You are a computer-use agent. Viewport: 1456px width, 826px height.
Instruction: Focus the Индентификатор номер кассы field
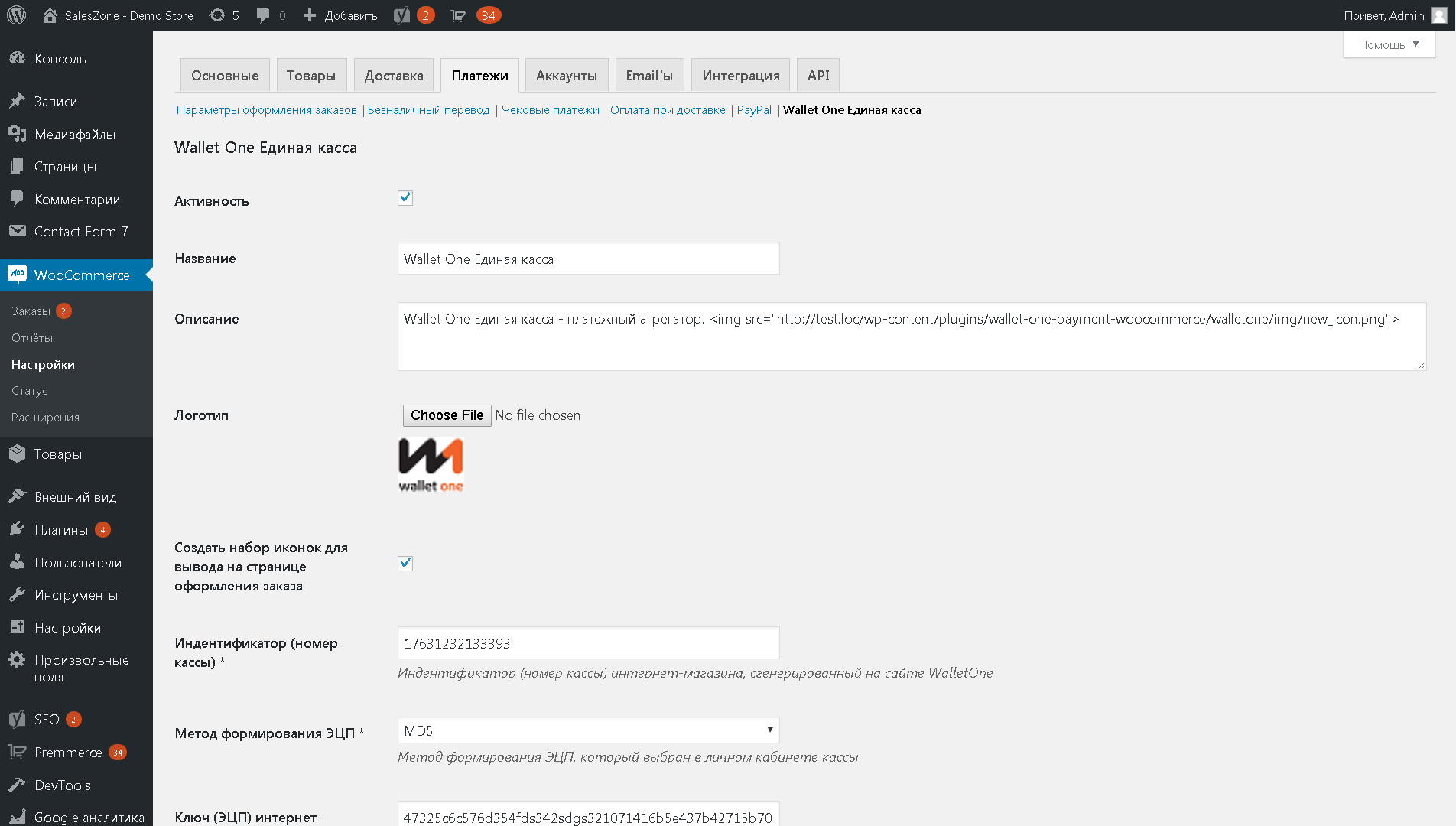(x=588, y=643)
